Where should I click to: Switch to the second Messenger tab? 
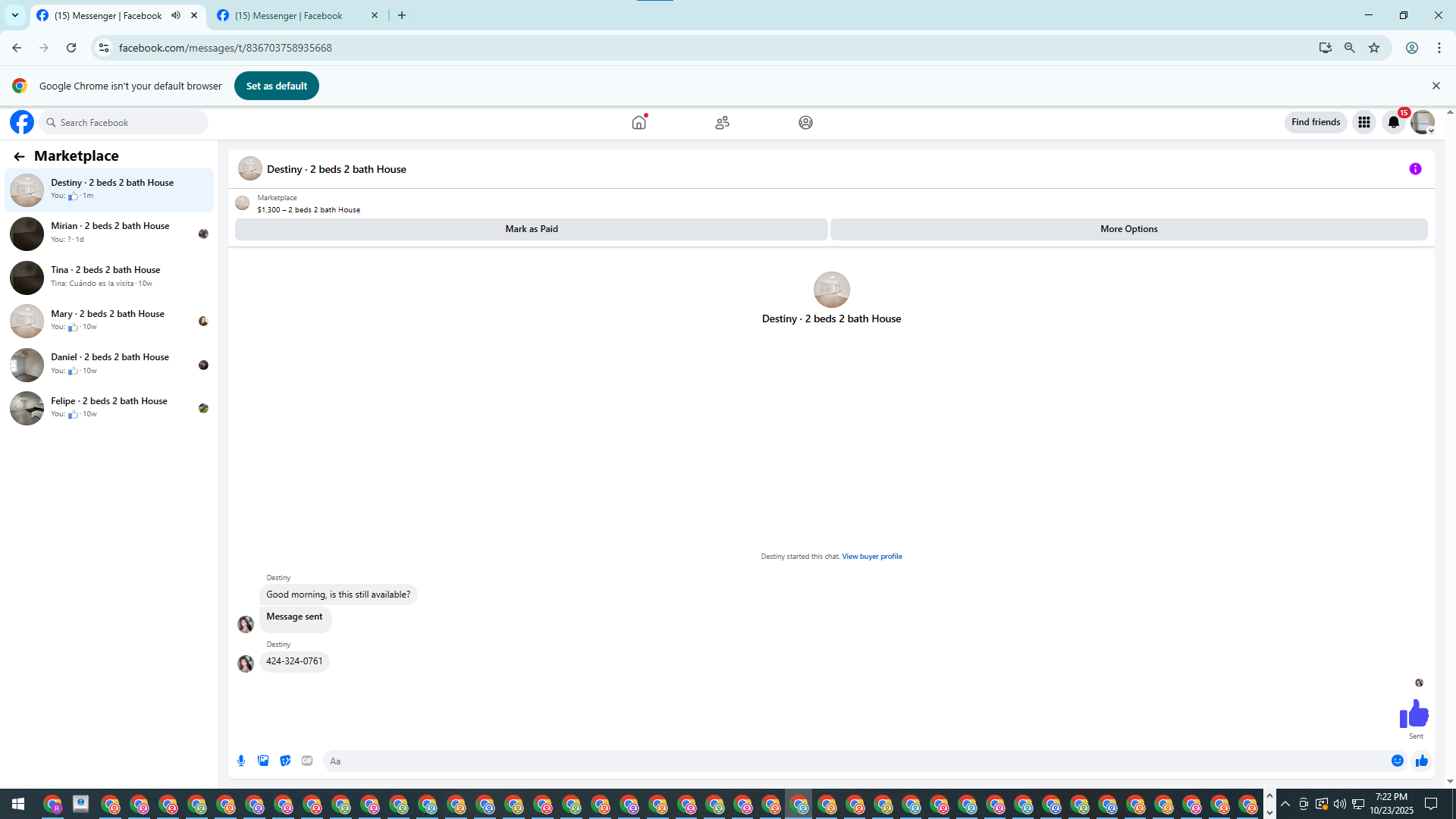coord(288,15)
